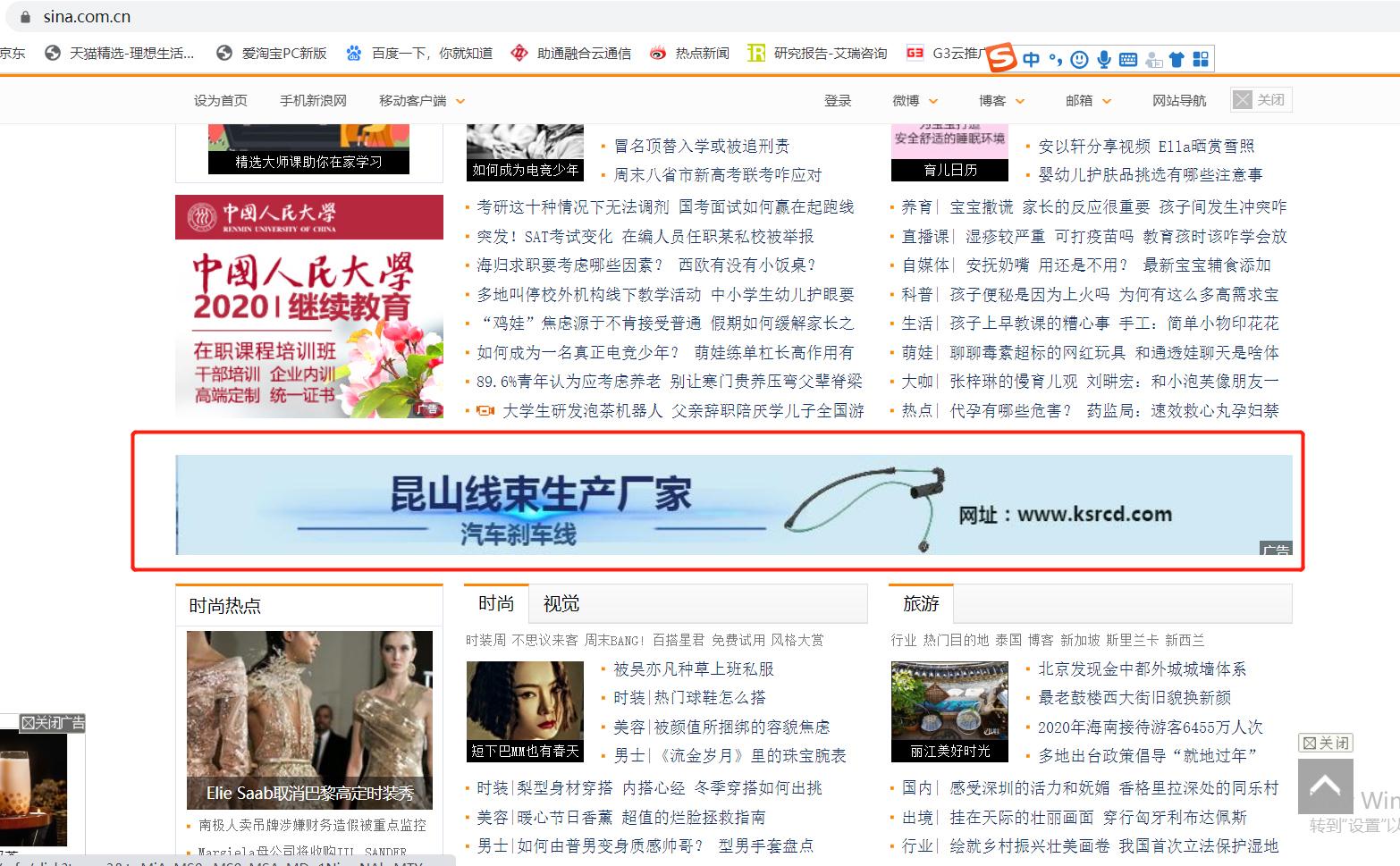
Task: Expand the 邮箱 dropdown in top nav
Action: [1088, 101]
